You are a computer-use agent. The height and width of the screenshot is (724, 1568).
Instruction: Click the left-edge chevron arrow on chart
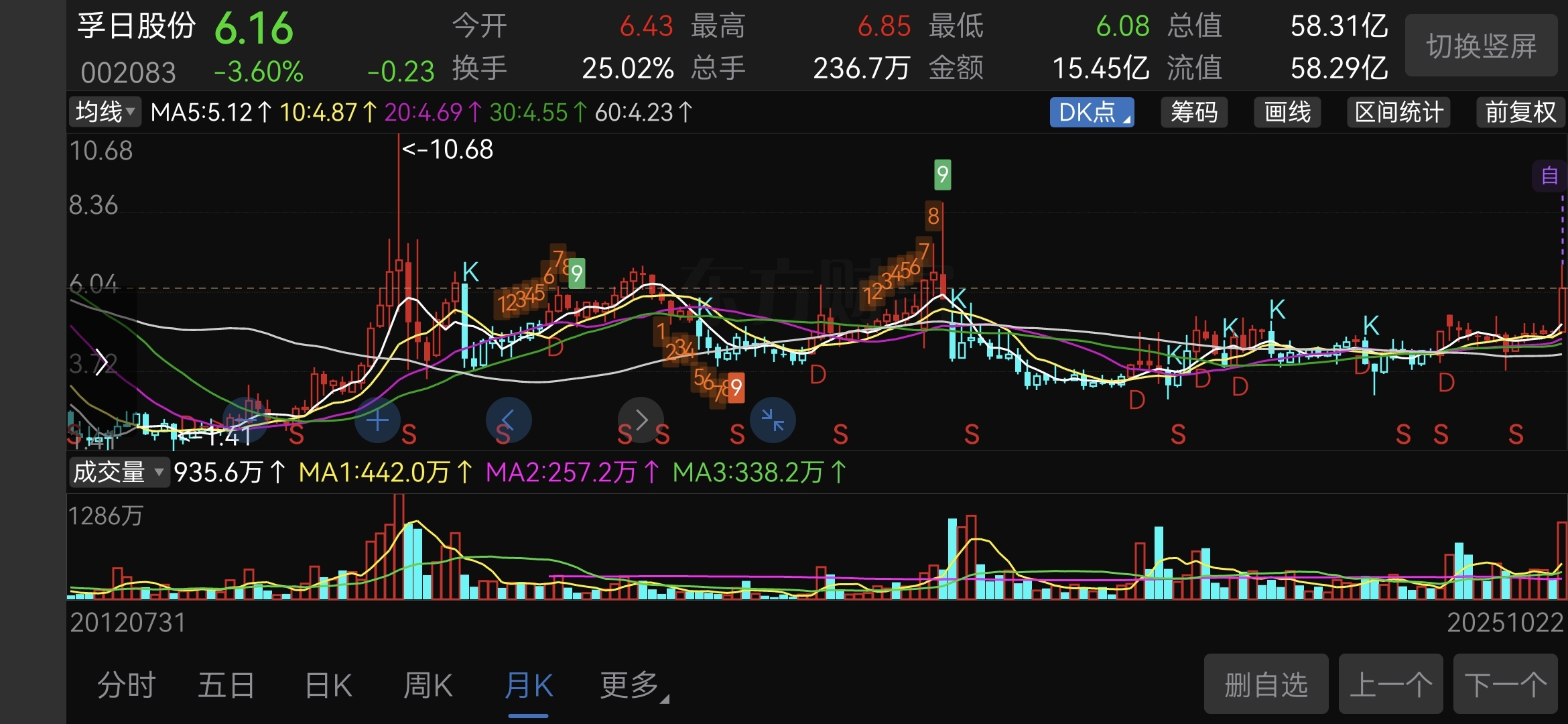point(101,363)
